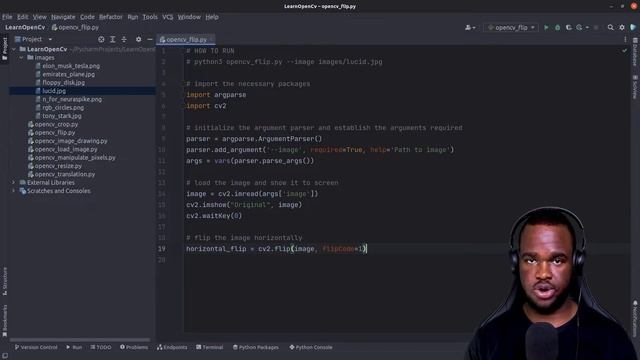Image resolution: width=640 pixels, height=360 pixels.
Task: Open the File menu
Action: tap(7, 17)
